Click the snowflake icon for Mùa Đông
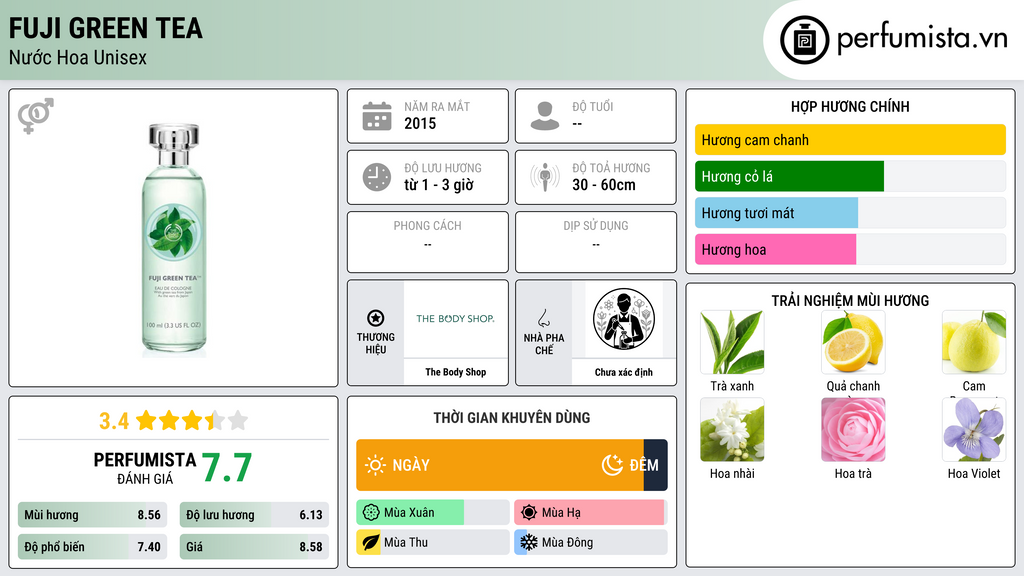Viewport: 1024px width, 576px height. point(529,542)
